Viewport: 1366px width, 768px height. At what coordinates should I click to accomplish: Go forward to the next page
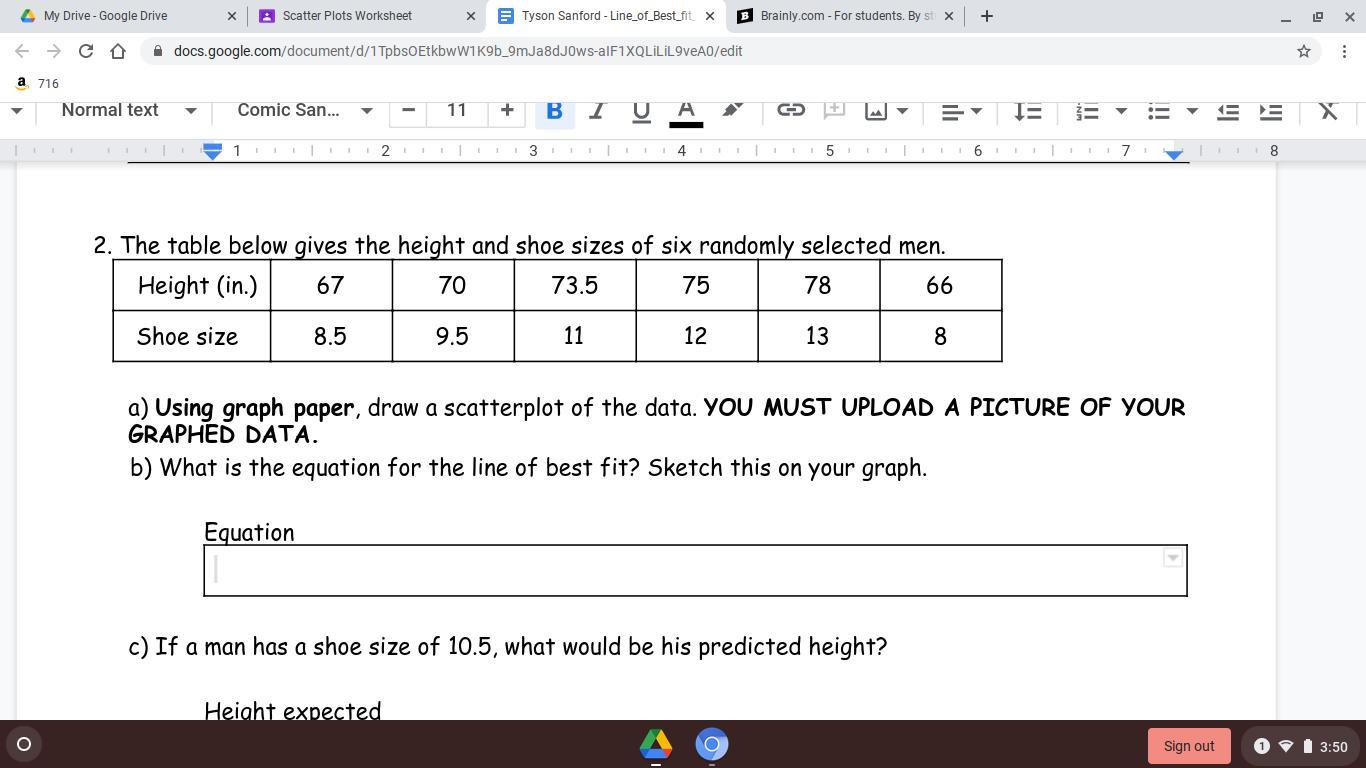click(x=54, y=51)
